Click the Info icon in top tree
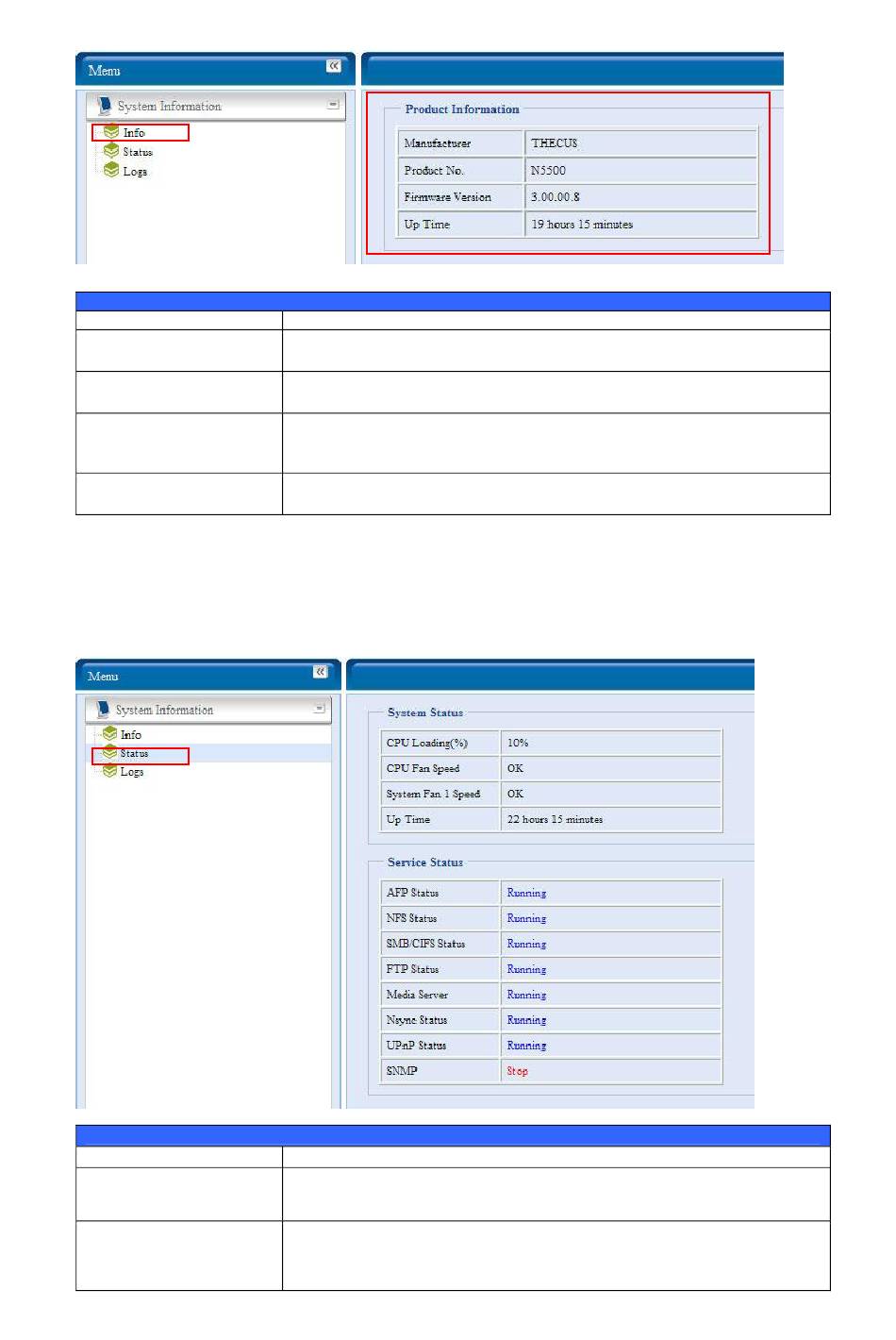This screenshot has width=896, height=1340. pyautogui.click(x=111, y=132)
